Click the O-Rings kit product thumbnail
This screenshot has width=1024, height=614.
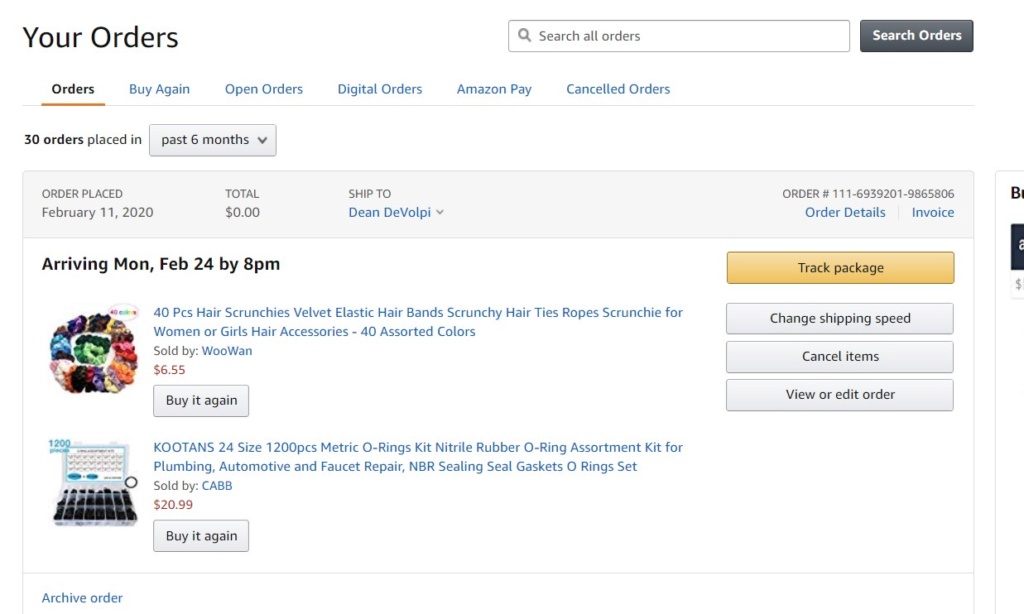click(94, 483)
